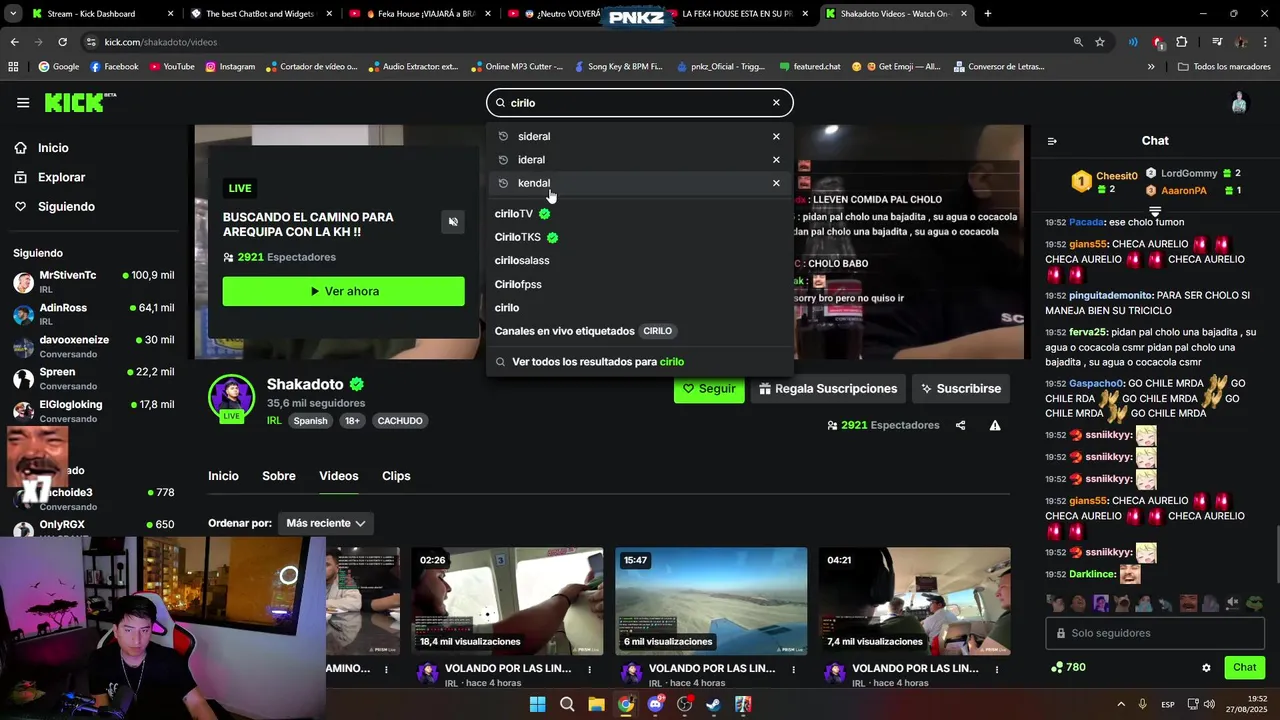Viewport: 1280px width, 720px height.
Task: Click the Ver ahora button
Action: coord(343,291)
